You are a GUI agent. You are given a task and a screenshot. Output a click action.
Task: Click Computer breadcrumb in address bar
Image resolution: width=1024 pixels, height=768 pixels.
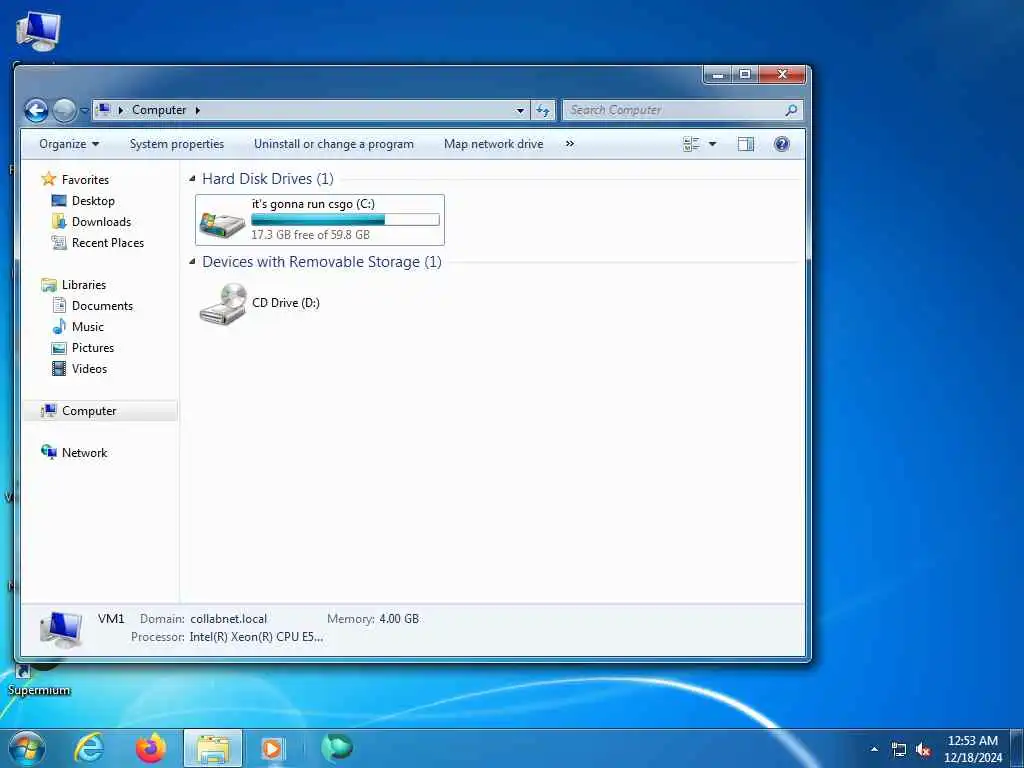(x=159, y=110)
